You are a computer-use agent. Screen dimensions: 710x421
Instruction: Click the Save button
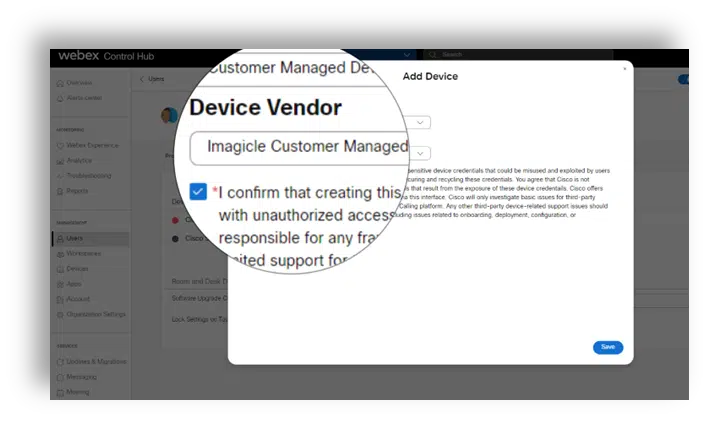[x=607, y=347]
